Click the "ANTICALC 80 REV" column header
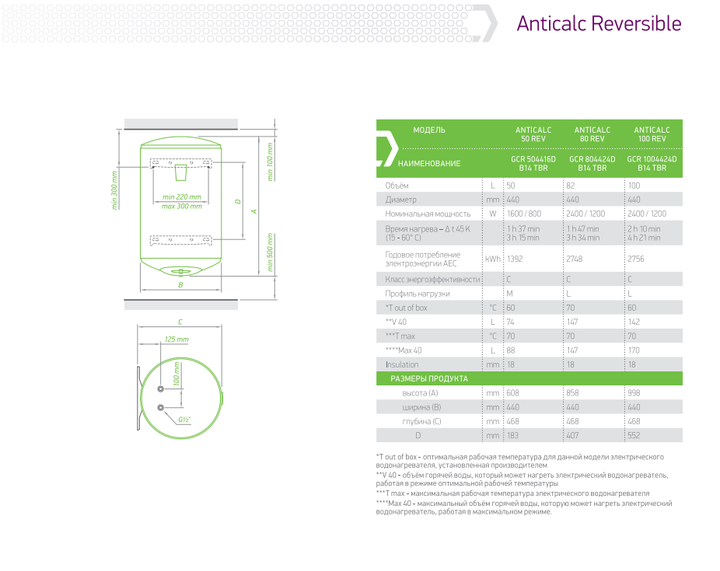 pyautogui.click(x=592, y=134)
